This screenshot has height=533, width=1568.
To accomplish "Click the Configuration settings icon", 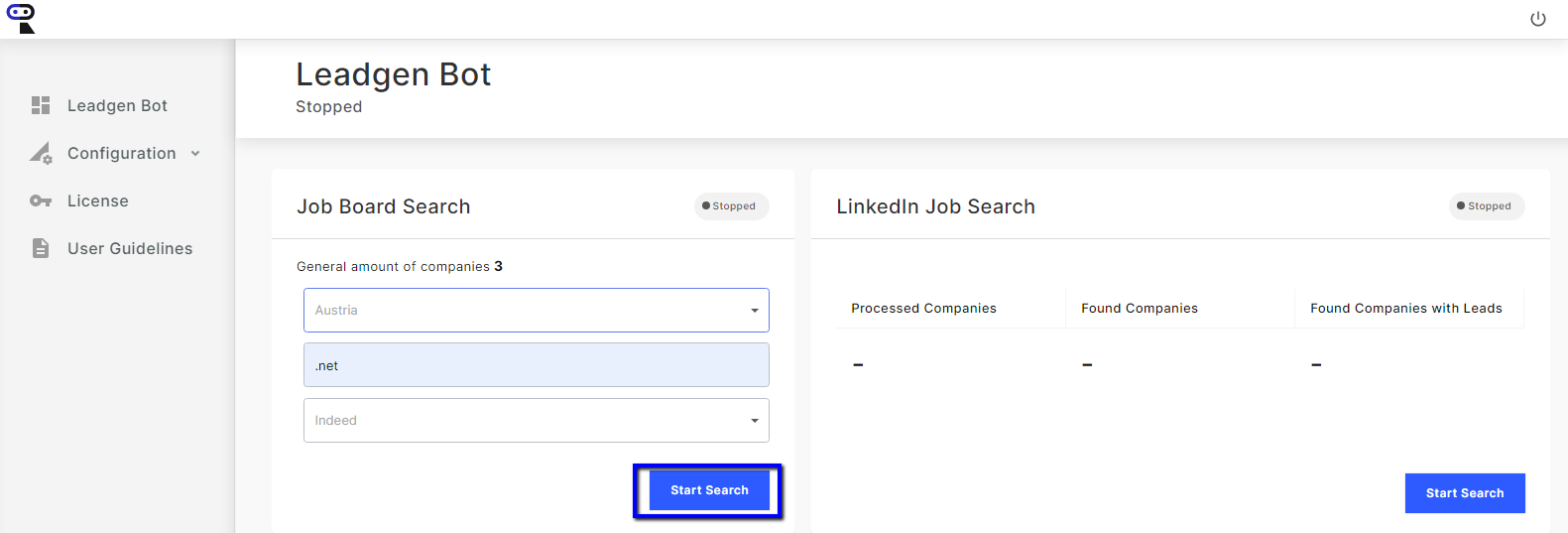I will coord(41,153).
